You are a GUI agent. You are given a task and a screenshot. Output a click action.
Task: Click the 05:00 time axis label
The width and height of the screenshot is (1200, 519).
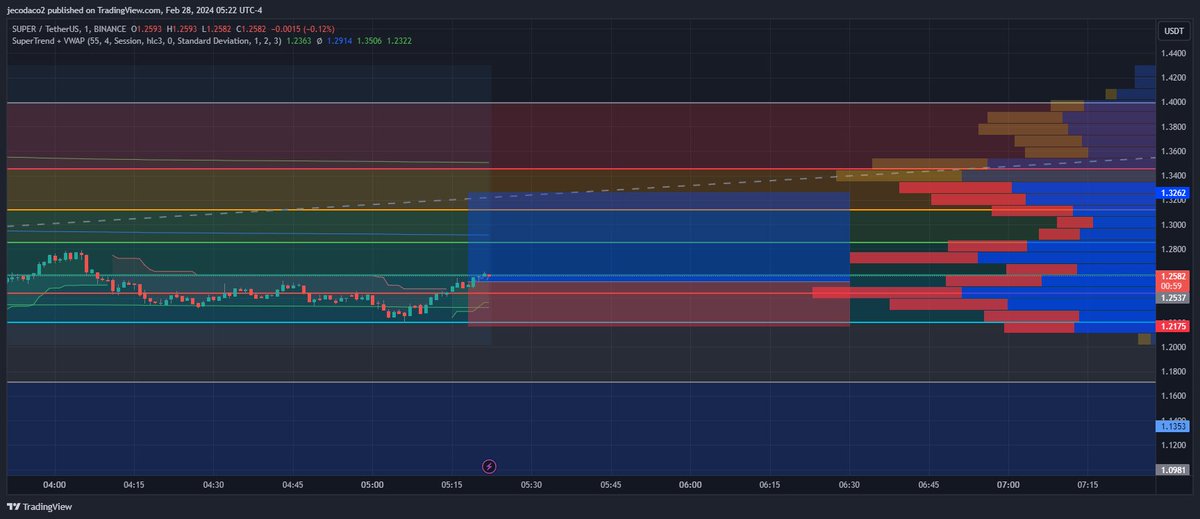tap(372, 485)
